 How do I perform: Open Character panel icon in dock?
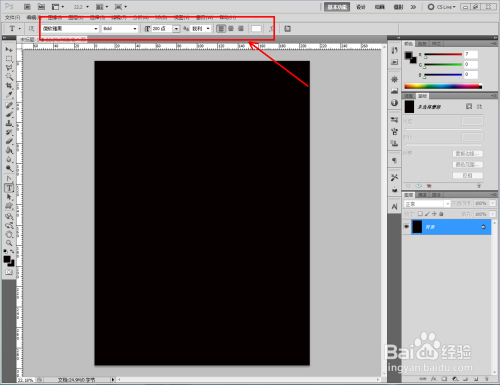pyautogui.click(x=394, y=207)
